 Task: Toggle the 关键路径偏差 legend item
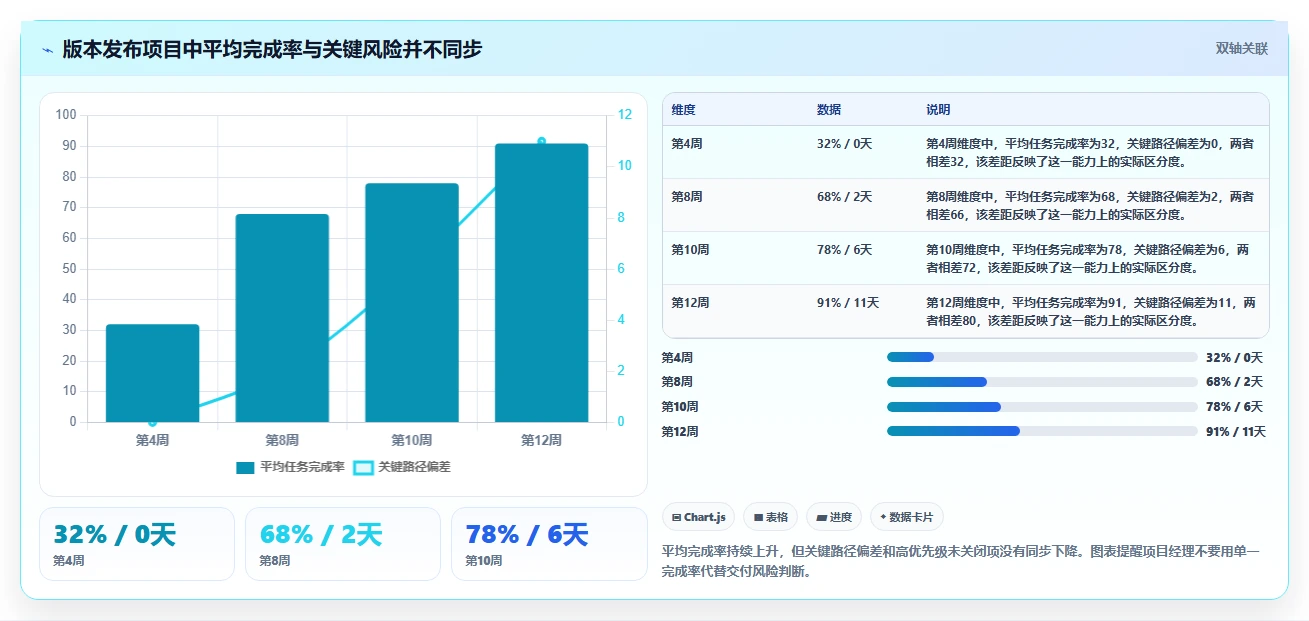402,467
